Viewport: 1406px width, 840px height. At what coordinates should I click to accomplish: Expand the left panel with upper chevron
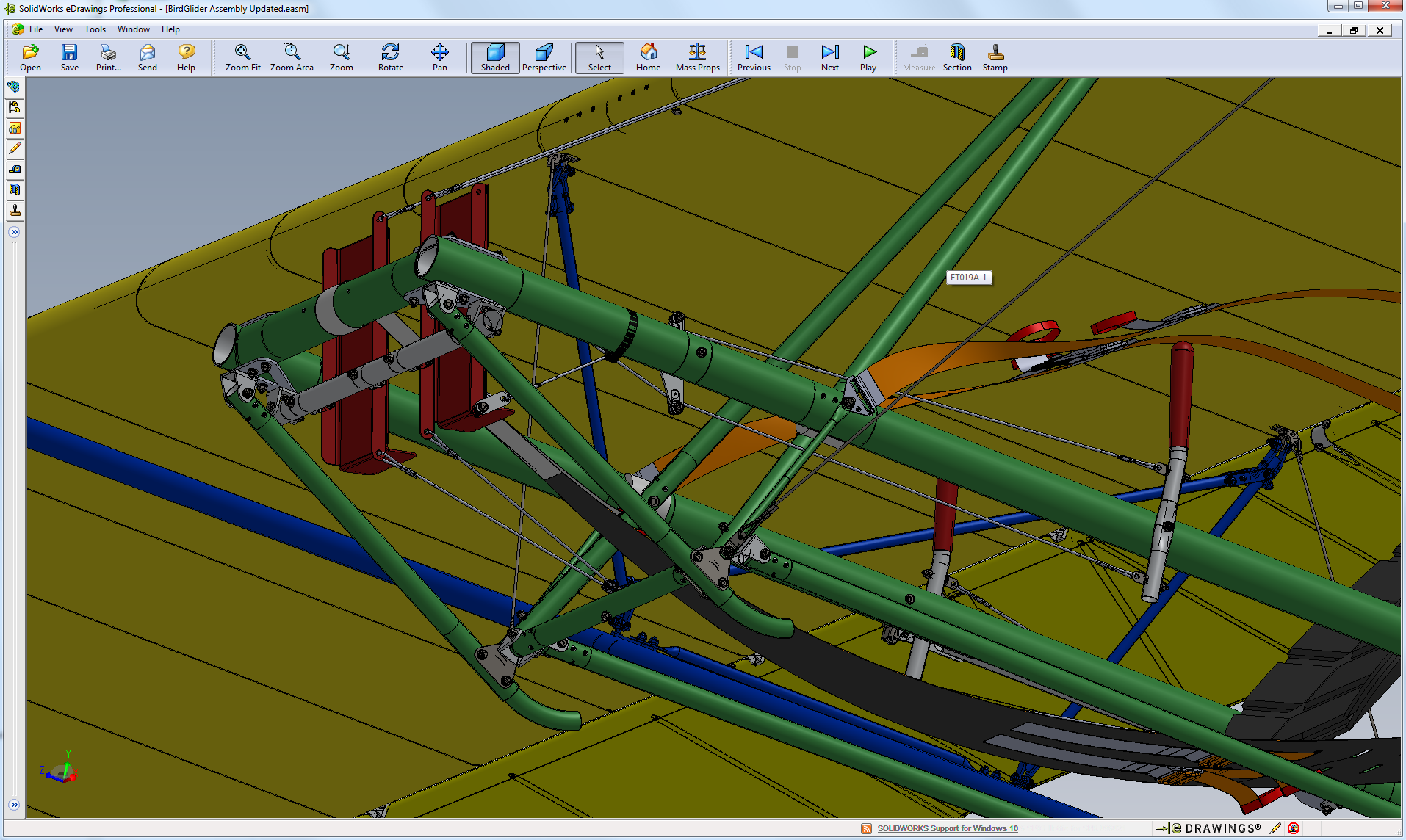14,232
